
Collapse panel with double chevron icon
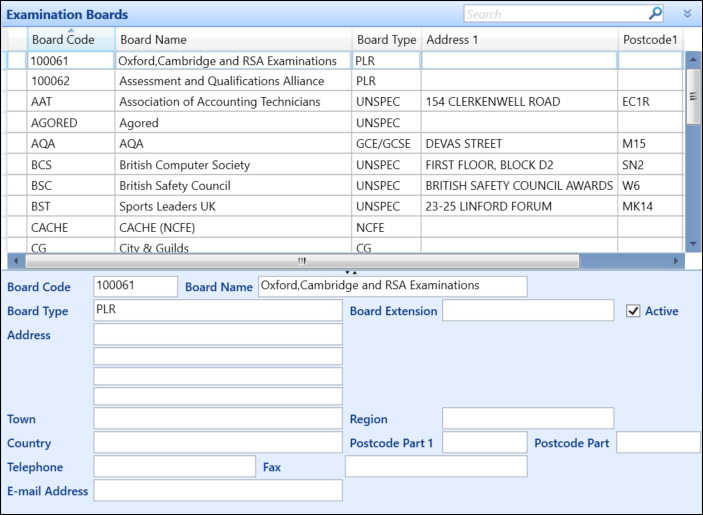pos(687,13)
